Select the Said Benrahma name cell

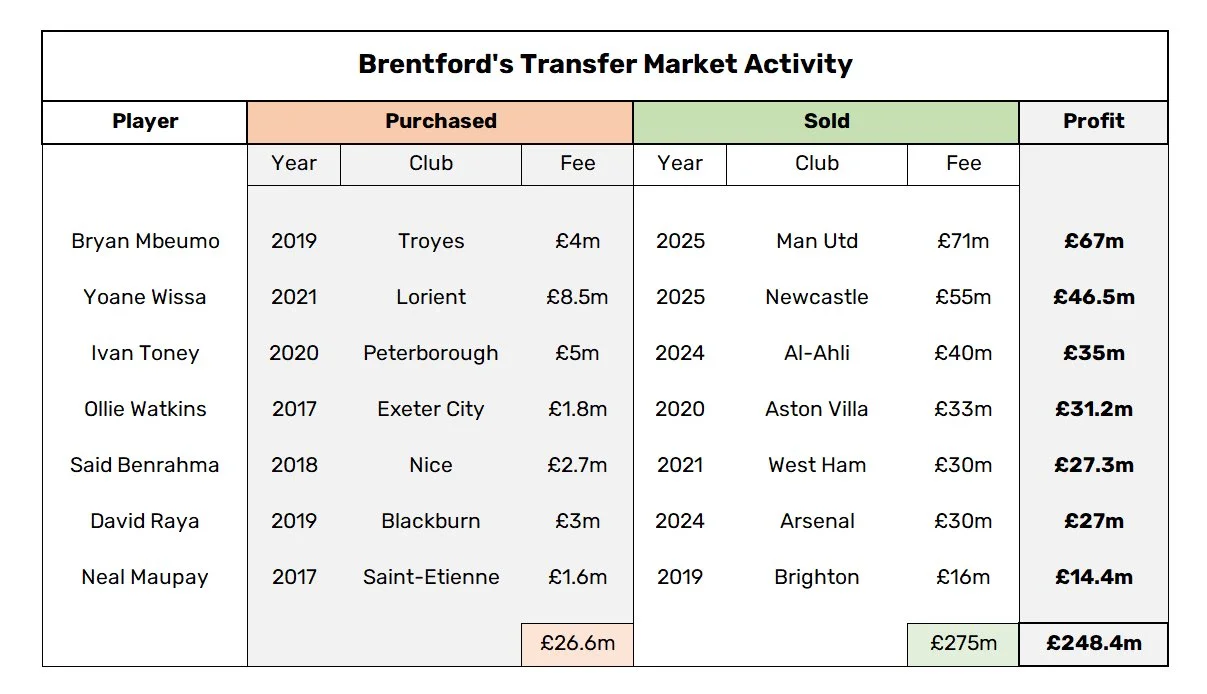point(145,465)
